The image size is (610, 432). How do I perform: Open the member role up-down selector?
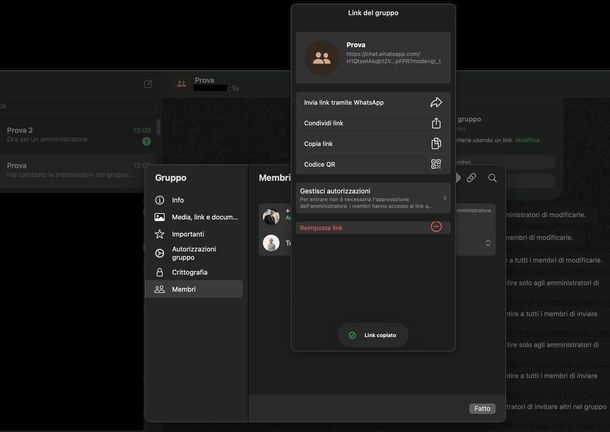[x=488, y=243]
